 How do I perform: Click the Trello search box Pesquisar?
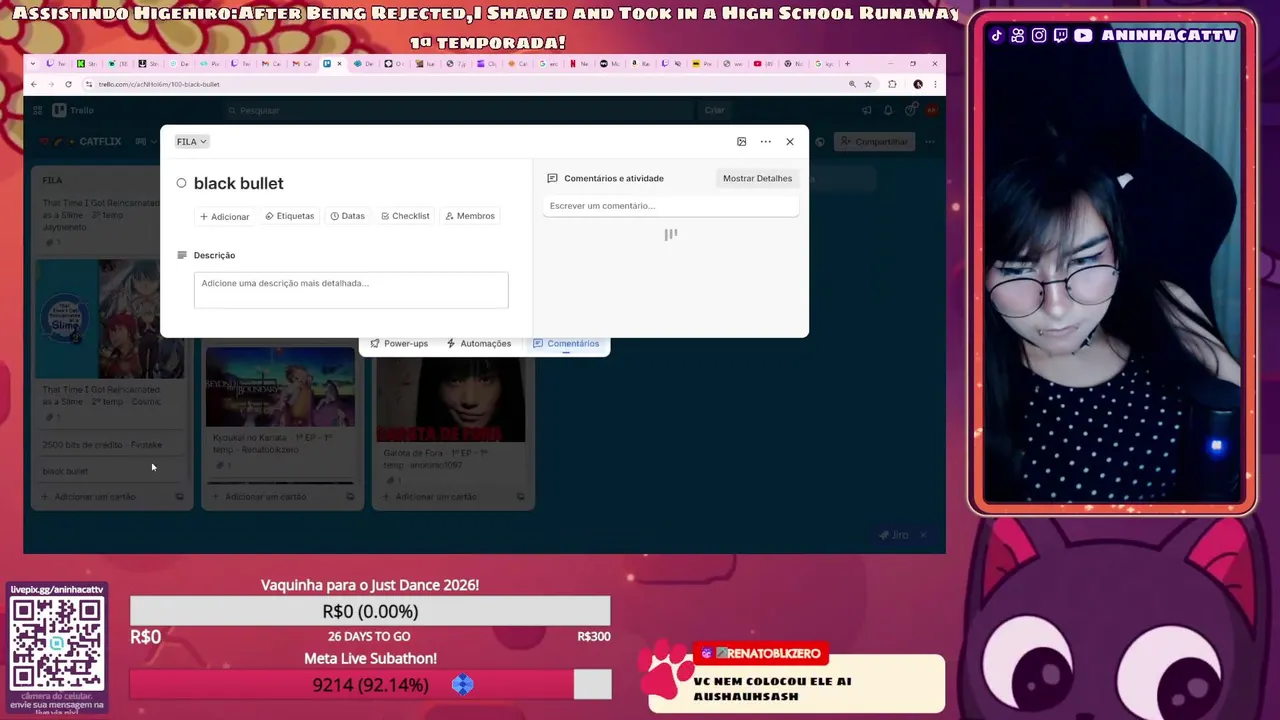point(460,110)
